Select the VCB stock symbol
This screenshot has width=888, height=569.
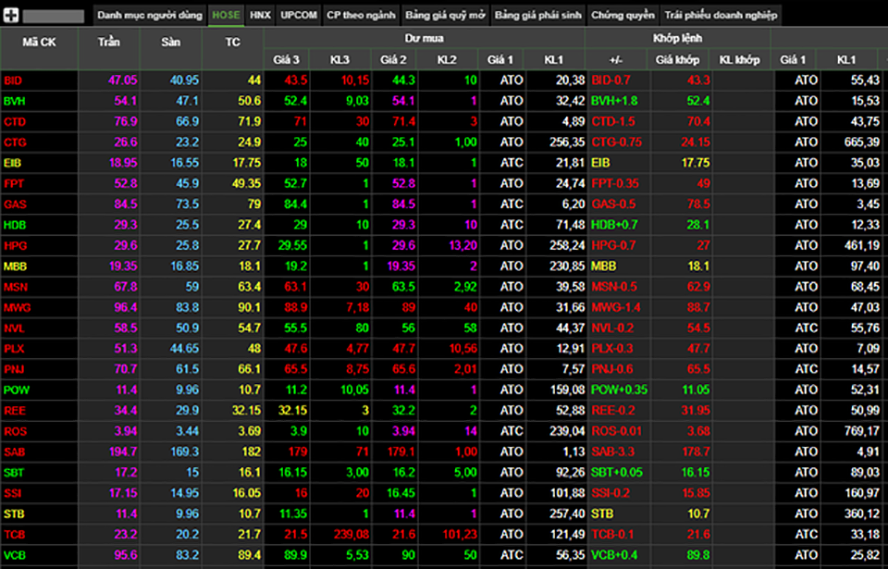click(x=14, y=555)
